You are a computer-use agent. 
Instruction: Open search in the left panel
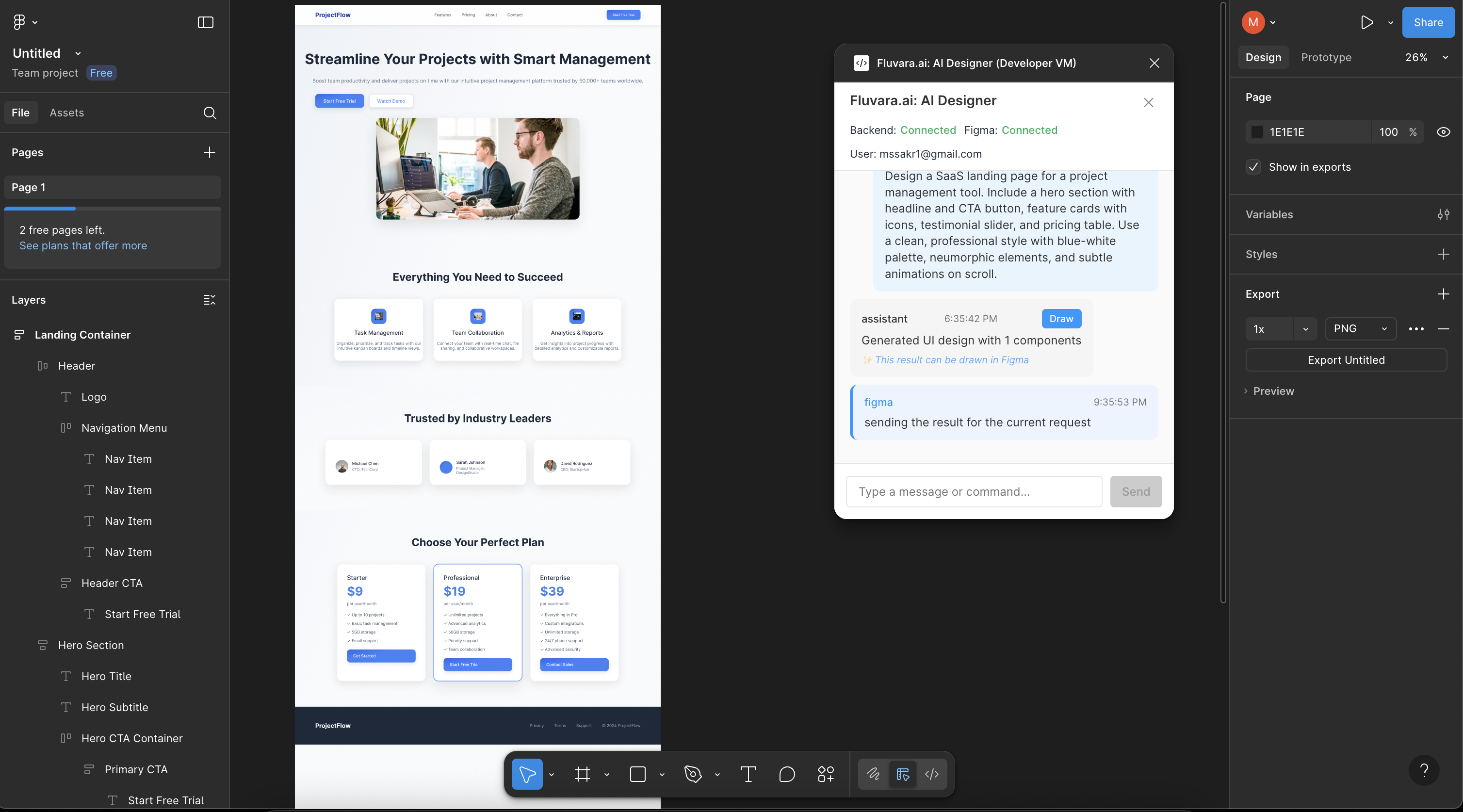click(210, 113)
